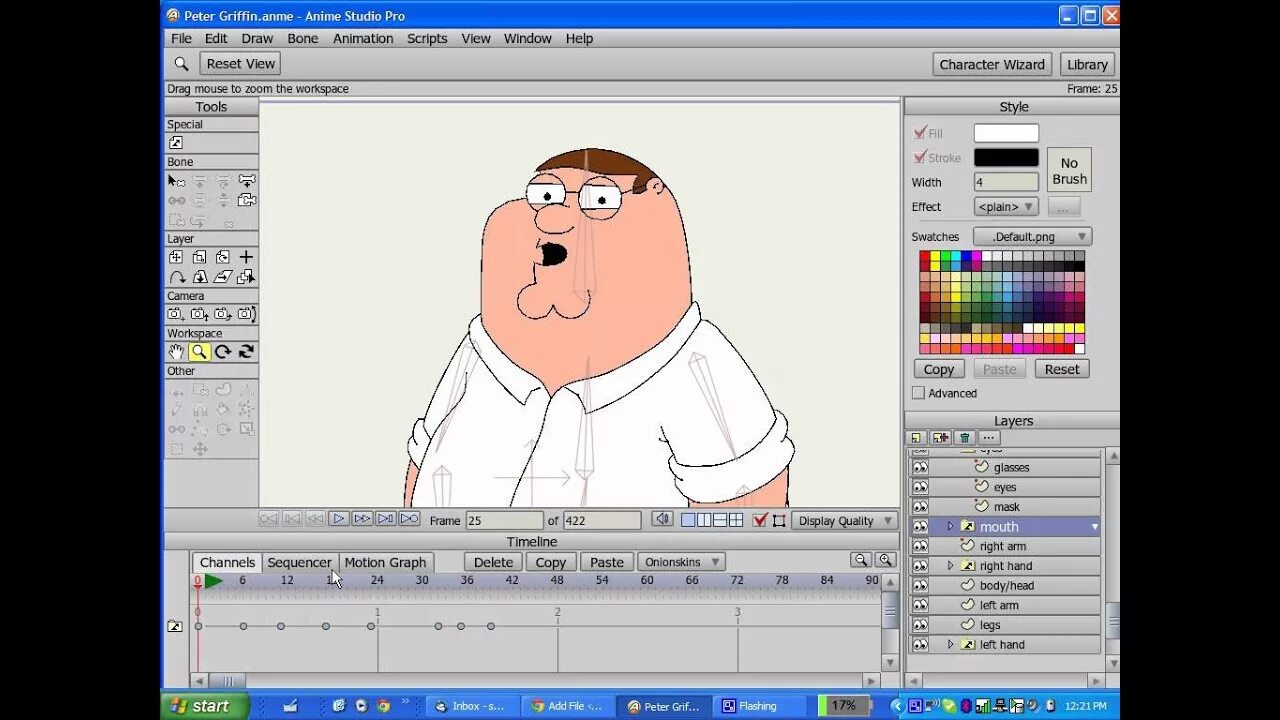The image size is (1280, 720).
Task: Select the Roll Camera tool
Action: pyautogui.click(x=222, y=314)
